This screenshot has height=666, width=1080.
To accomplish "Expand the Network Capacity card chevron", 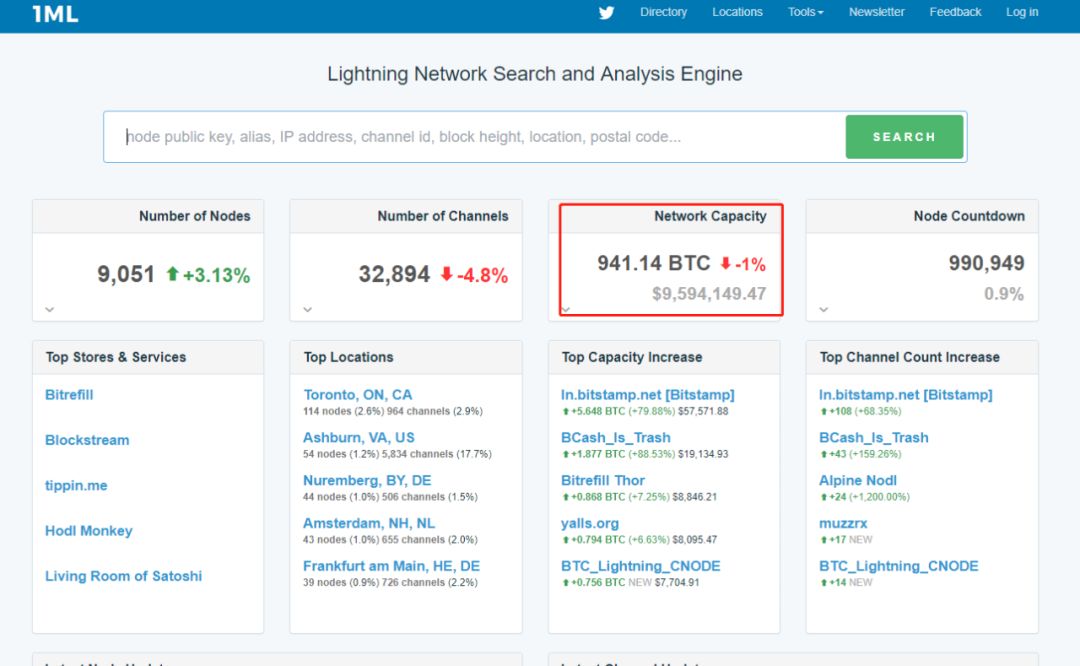I will point(565,310).
